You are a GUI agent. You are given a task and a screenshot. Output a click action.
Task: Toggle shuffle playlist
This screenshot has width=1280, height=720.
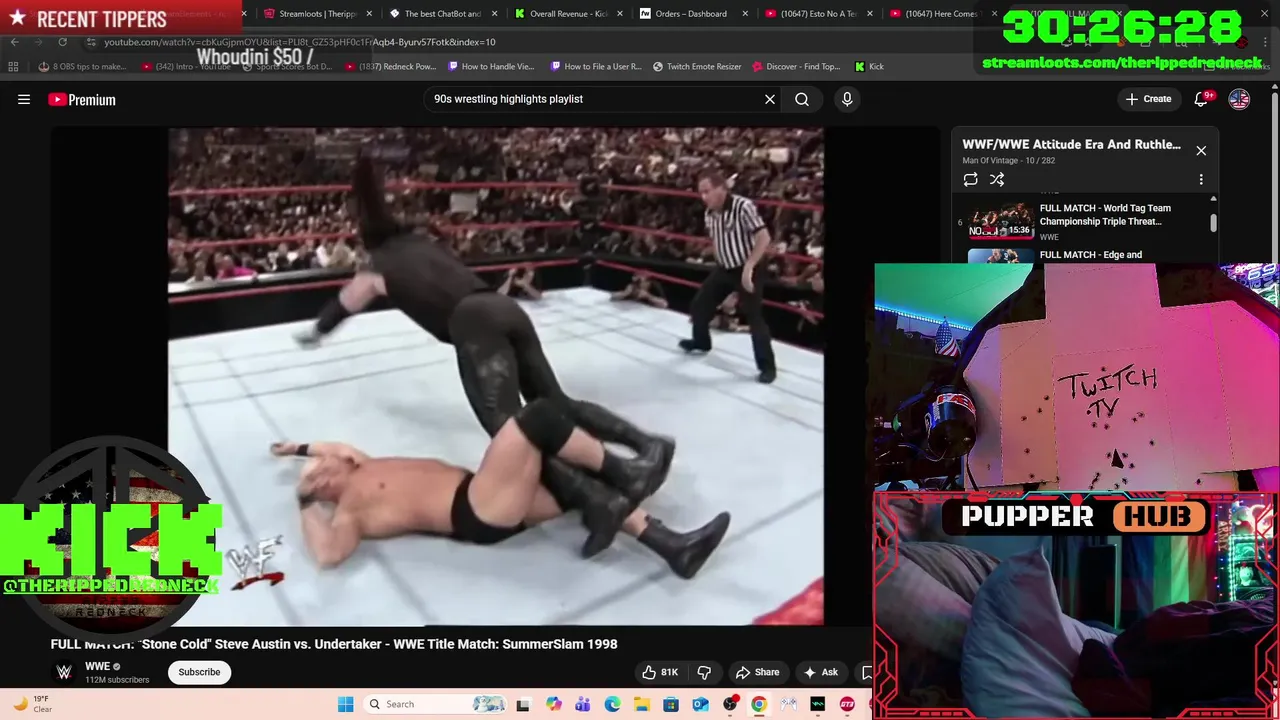pyautogui.click(x=997, y=179)
